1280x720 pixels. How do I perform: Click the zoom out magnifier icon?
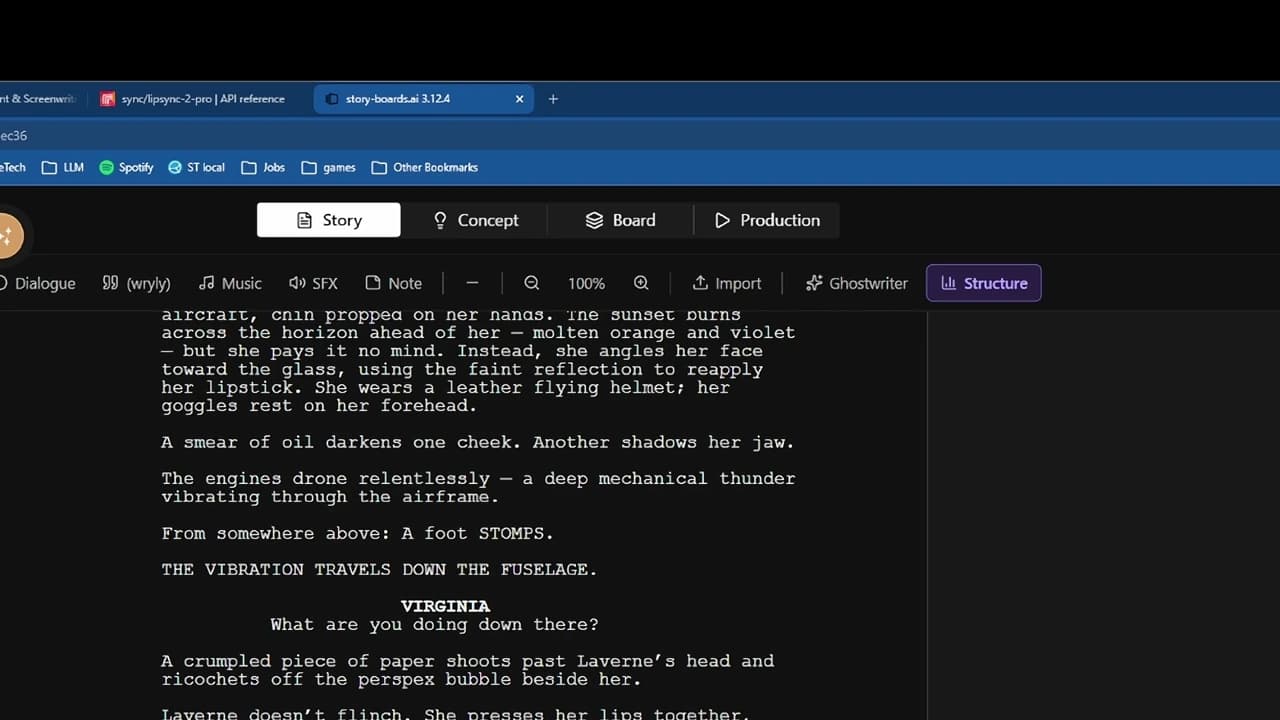pyautogui.click(x=532, y=283)
